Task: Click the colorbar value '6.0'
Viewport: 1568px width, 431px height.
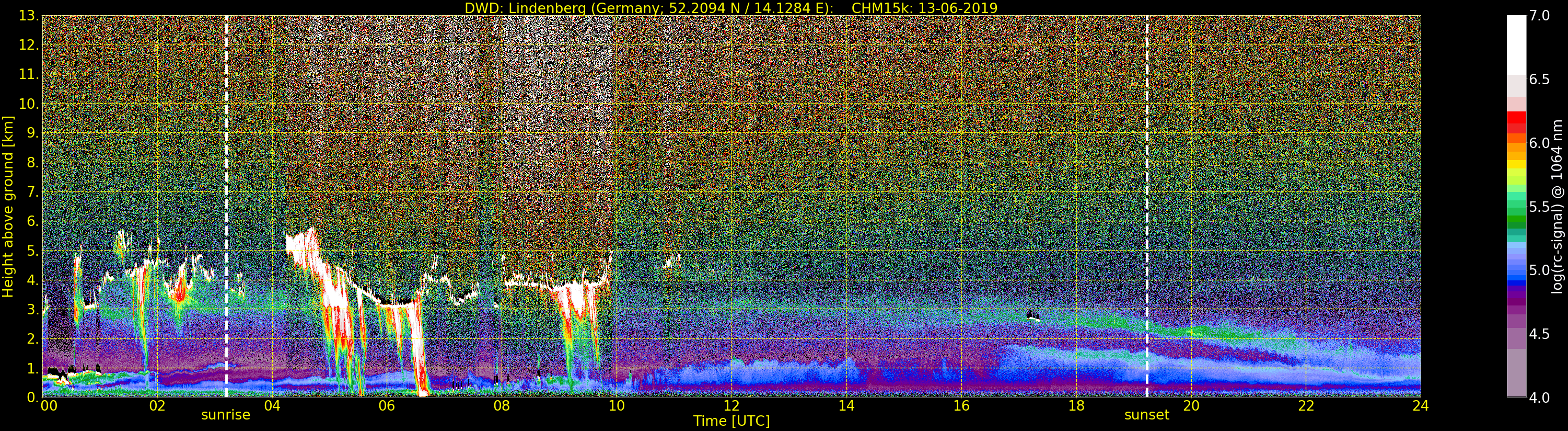Action: (x=1539, y=143)
